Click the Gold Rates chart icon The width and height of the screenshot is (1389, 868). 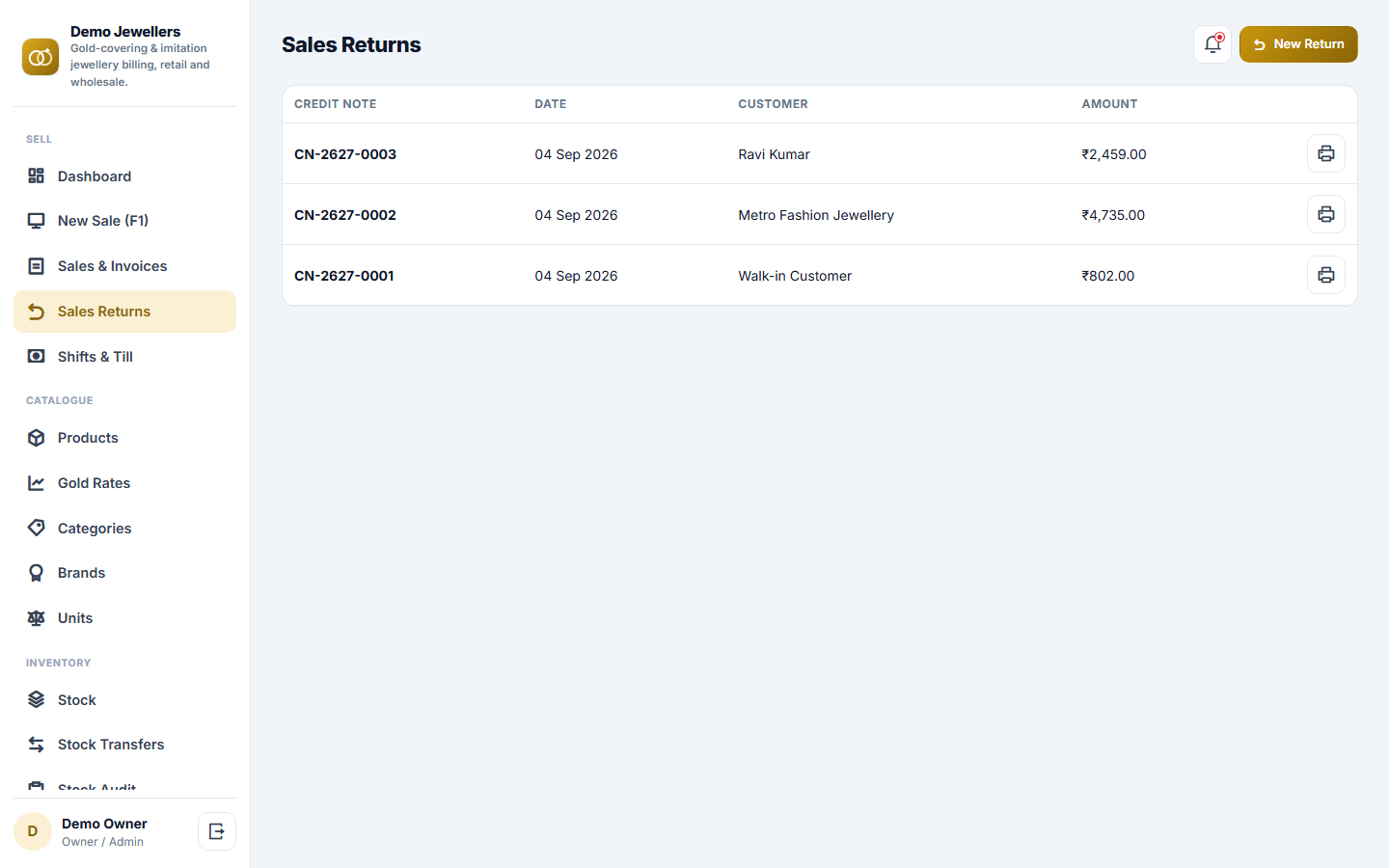click(37, 483)
